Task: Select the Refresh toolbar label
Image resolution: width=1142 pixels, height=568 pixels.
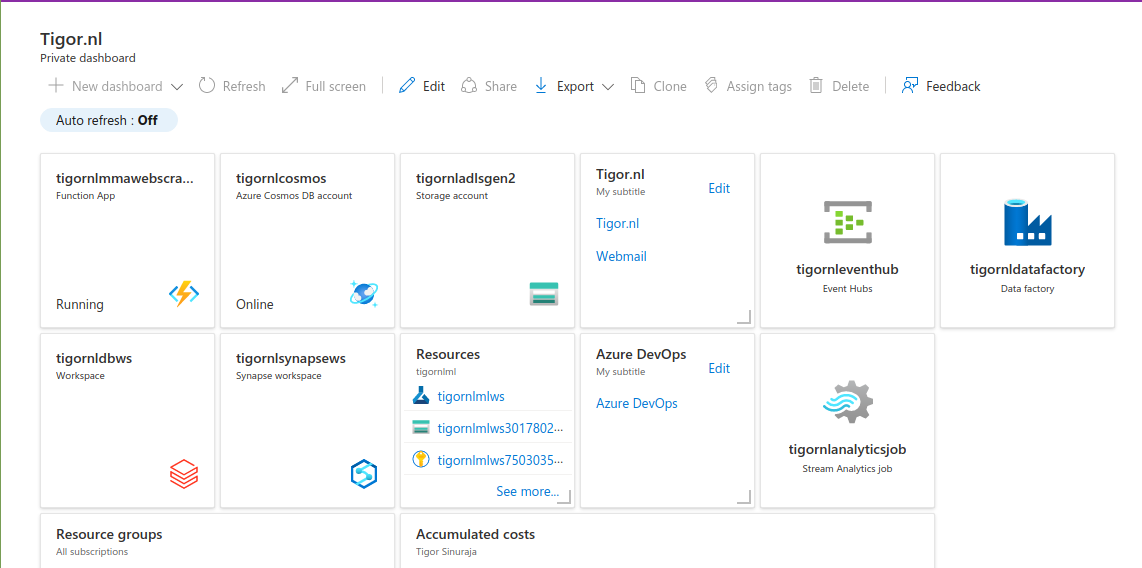Action: point(244,86)
